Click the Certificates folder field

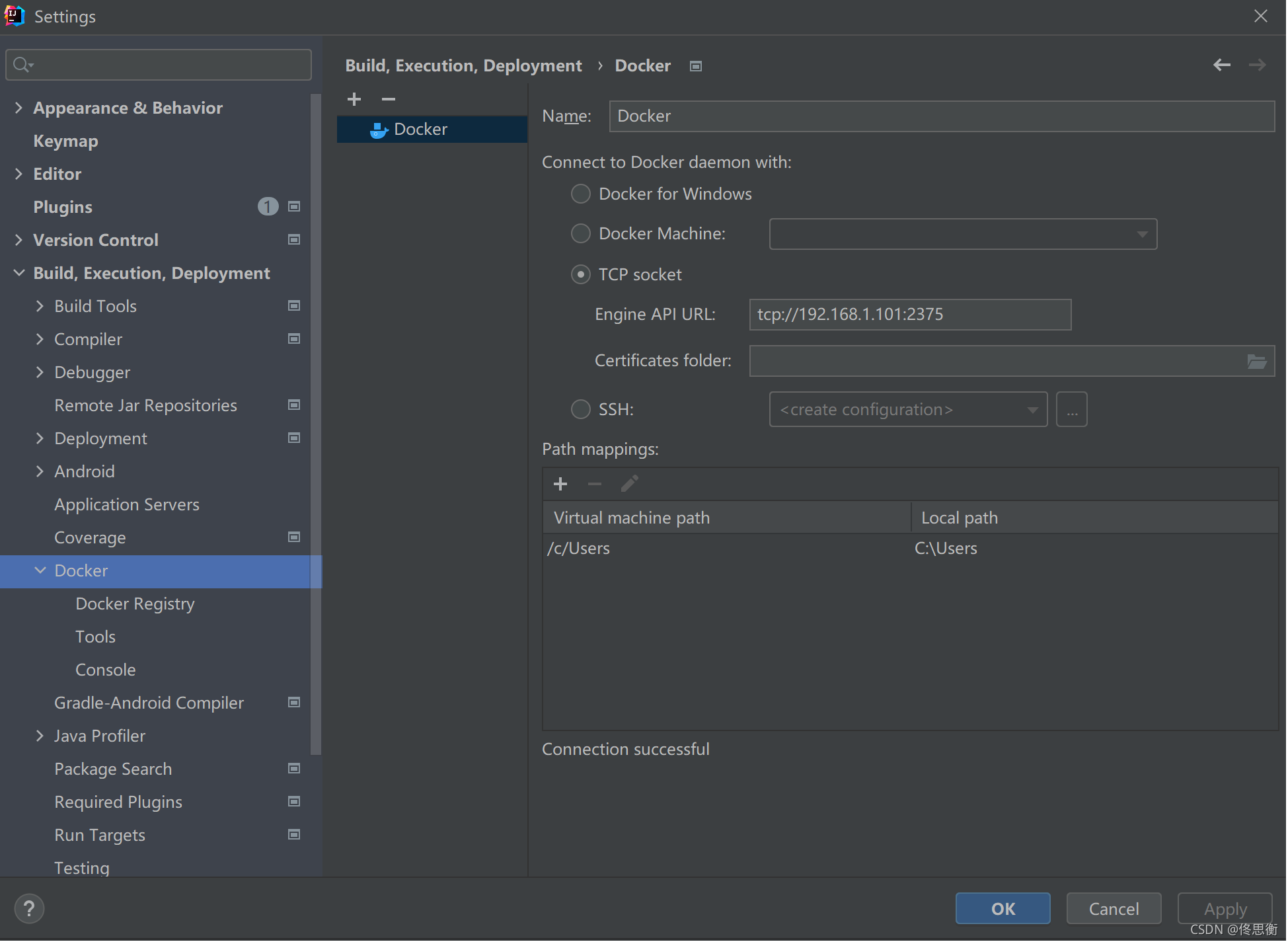[1012, 361]
